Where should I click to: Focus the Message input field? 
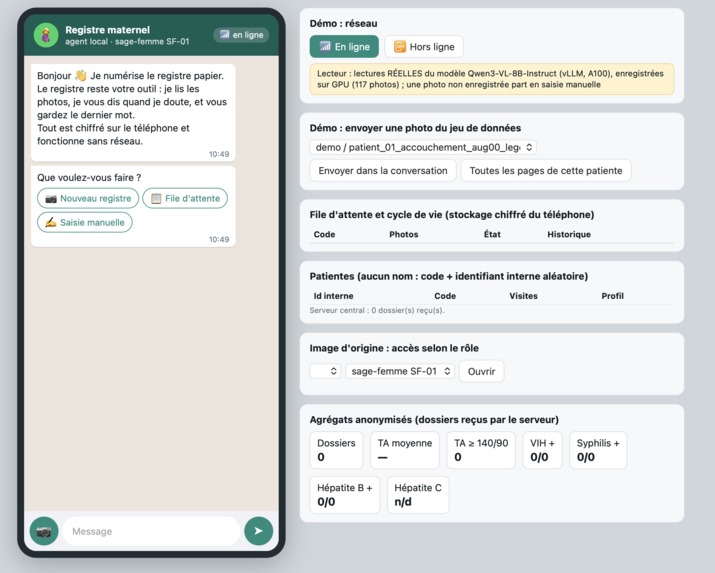[151, 531]
